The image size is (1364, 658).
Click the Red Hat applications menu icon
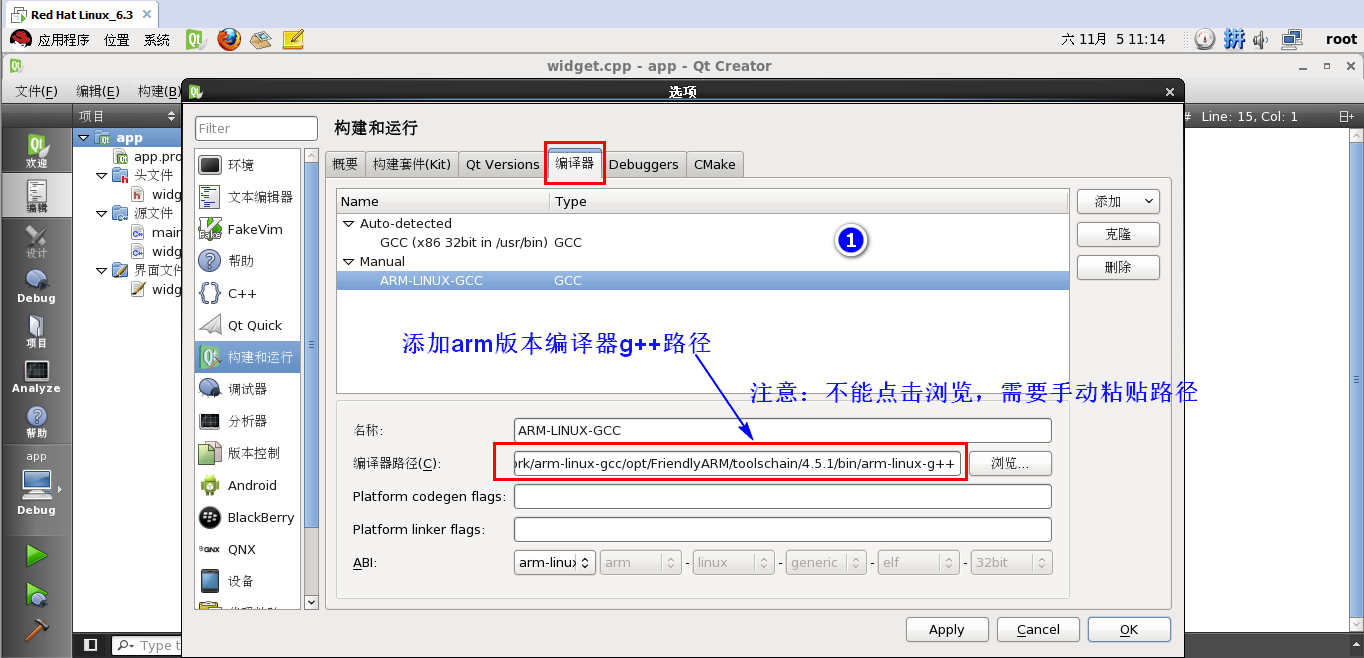(20, 39)
